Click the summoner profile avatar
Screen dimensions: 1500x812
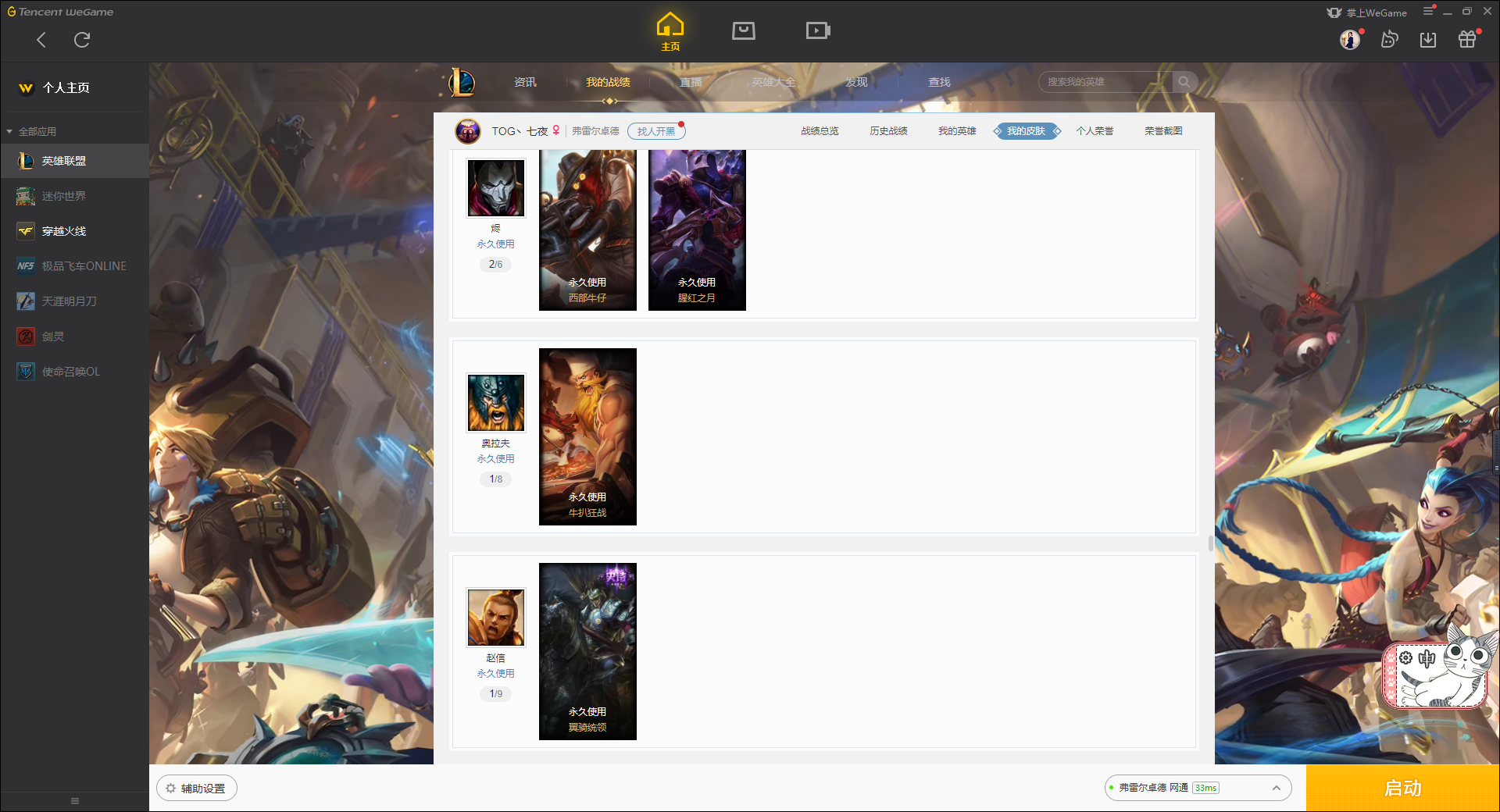tap(468, 131)
